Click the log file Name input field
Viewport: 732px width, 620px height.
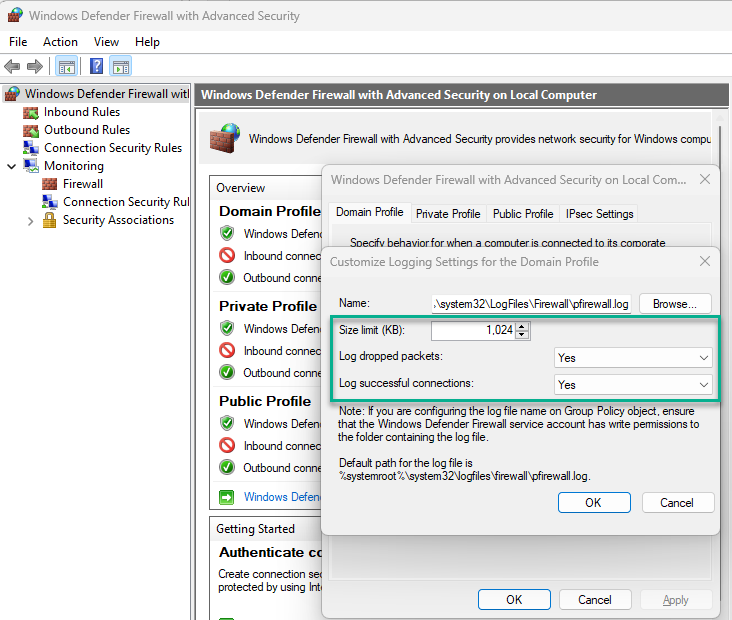[531, 303]
